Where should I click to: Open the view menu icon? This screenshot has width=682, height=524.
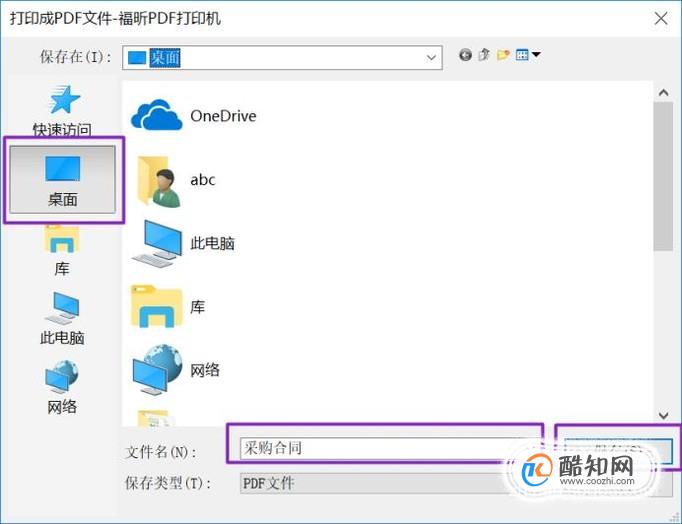[527, 55]
